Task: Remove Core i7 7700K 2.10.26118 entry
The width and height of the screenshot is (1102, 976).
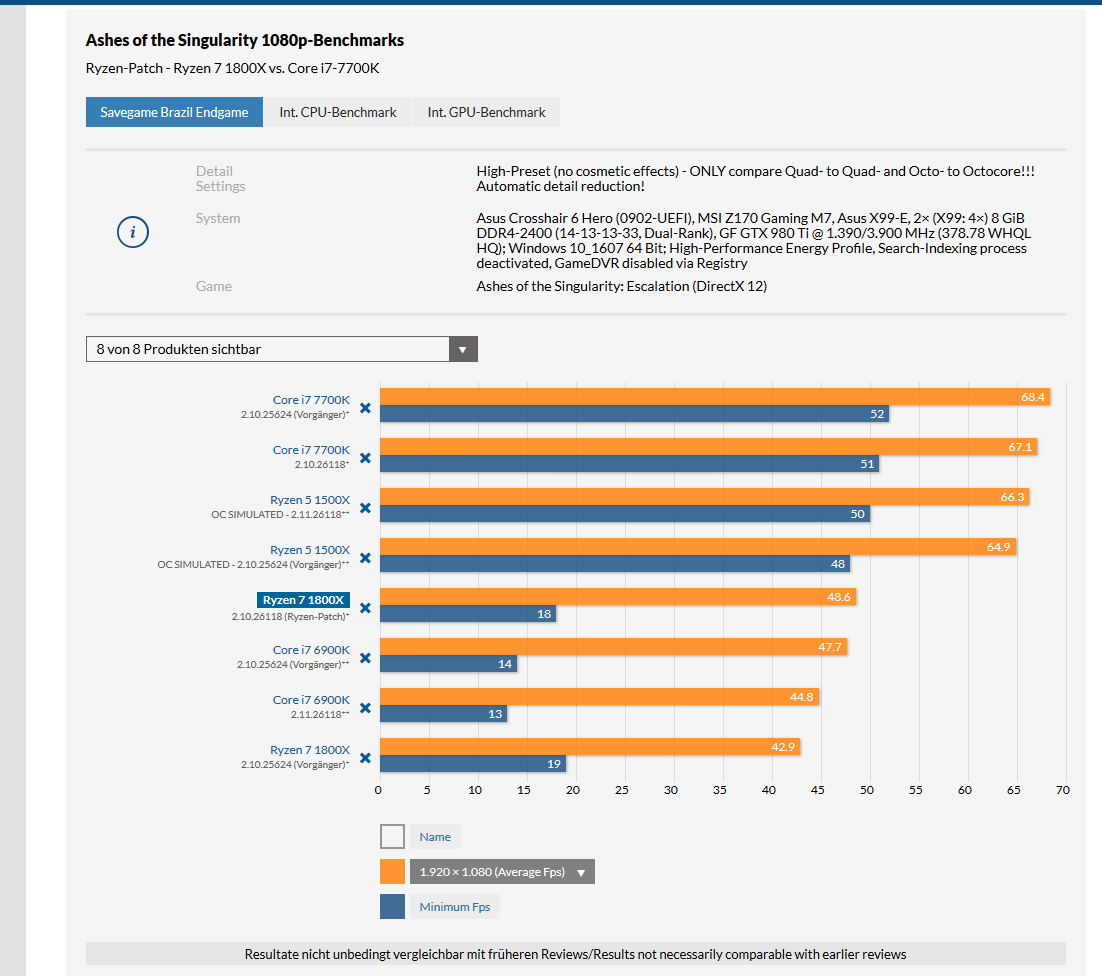Action: tap(365, 457)
